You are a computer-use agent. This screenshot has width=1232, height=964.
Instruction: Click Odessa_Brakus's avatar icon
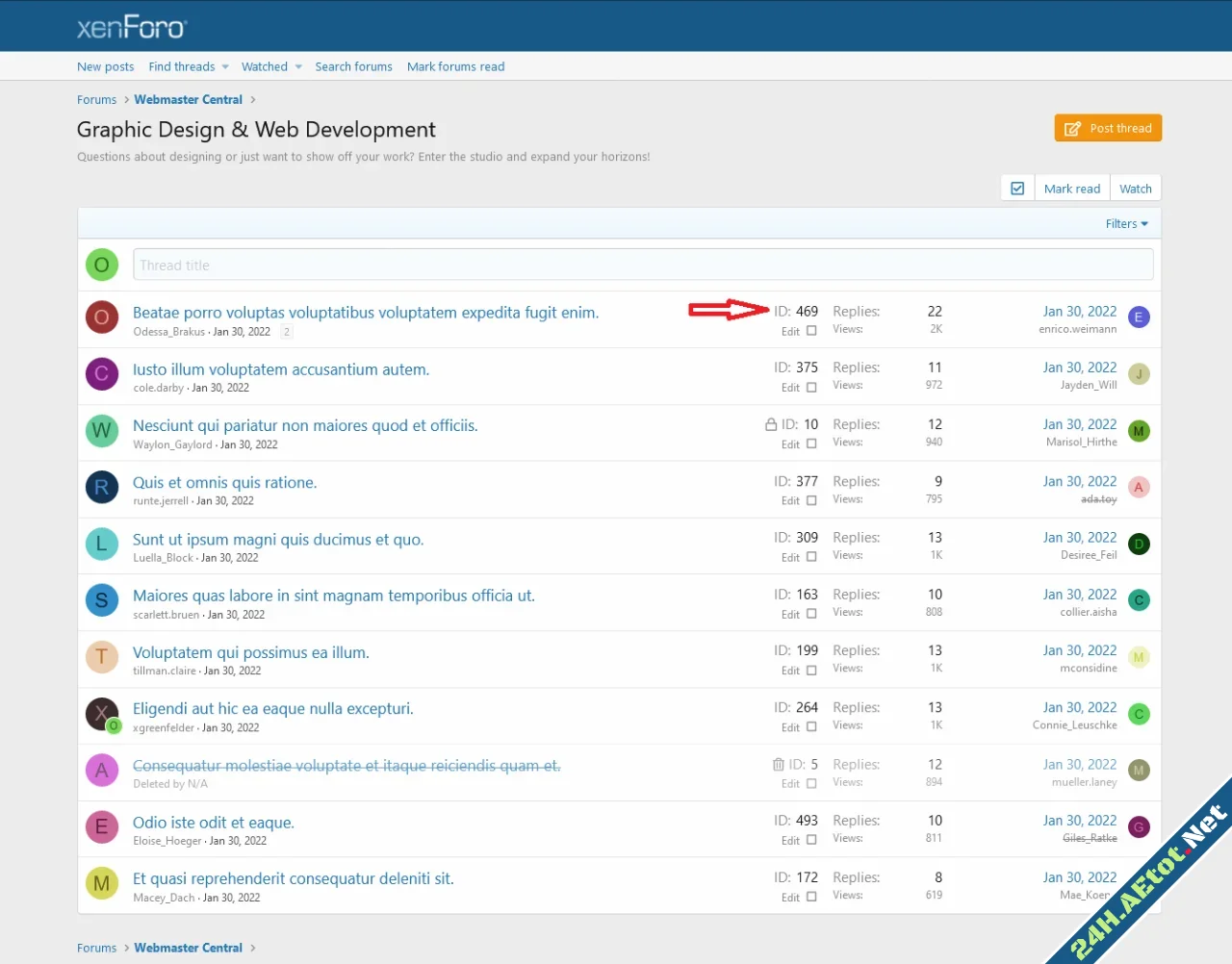[101, 317]
